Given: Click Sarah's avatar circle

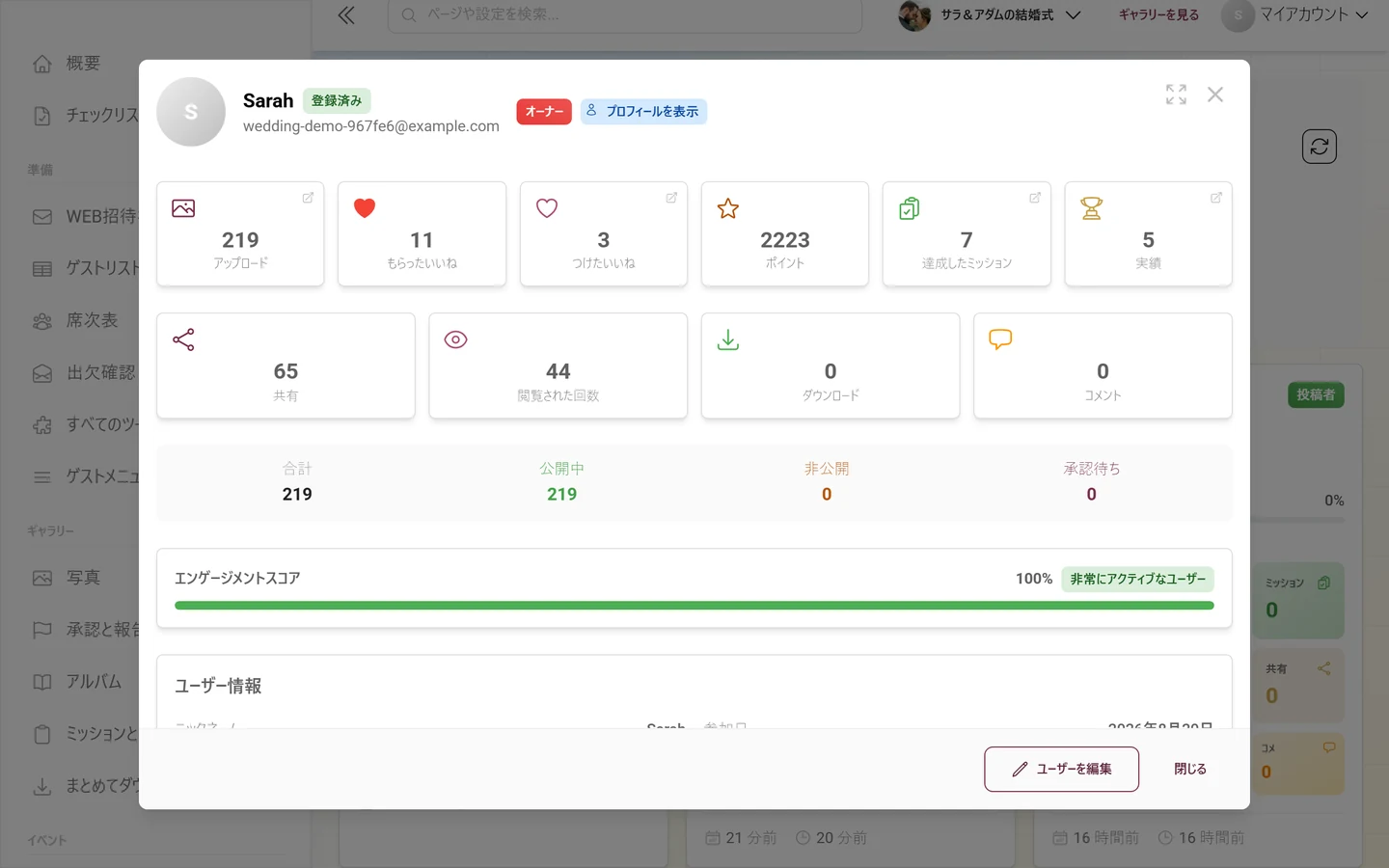Looking at the screenshot, I should tap(191, 112).
